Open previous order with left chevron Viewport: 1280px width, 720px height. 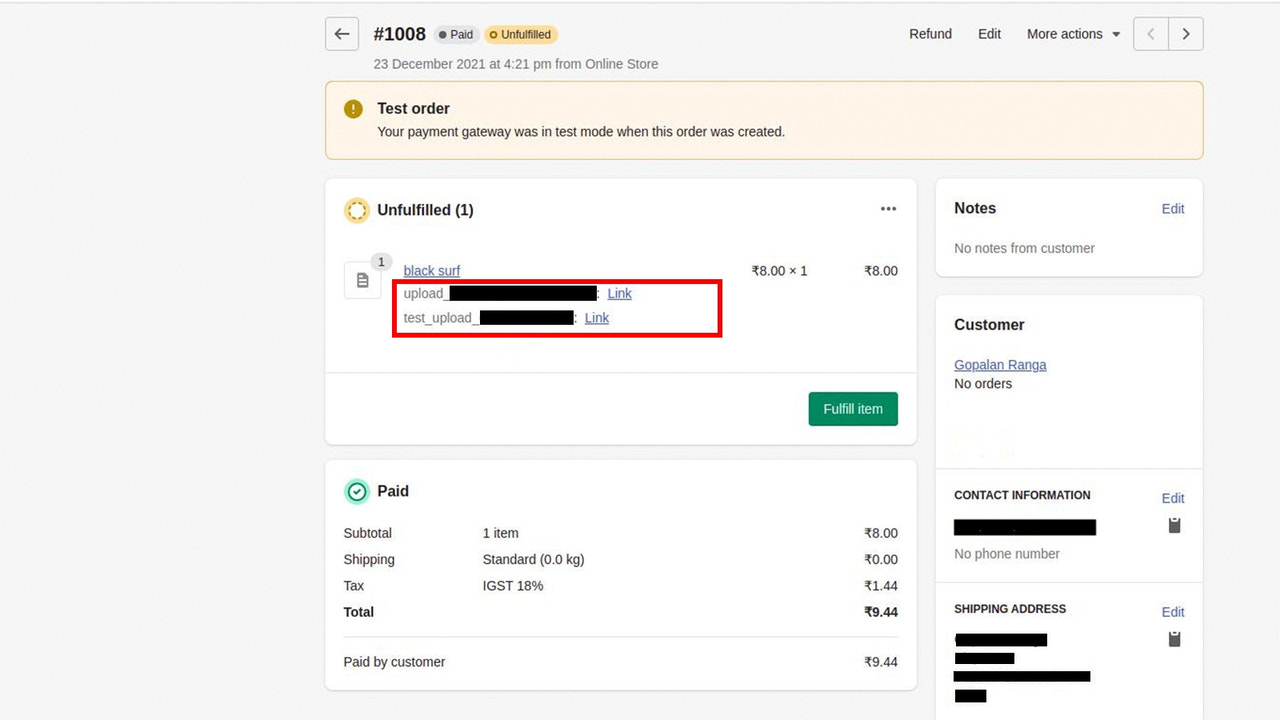(1151, 34)
